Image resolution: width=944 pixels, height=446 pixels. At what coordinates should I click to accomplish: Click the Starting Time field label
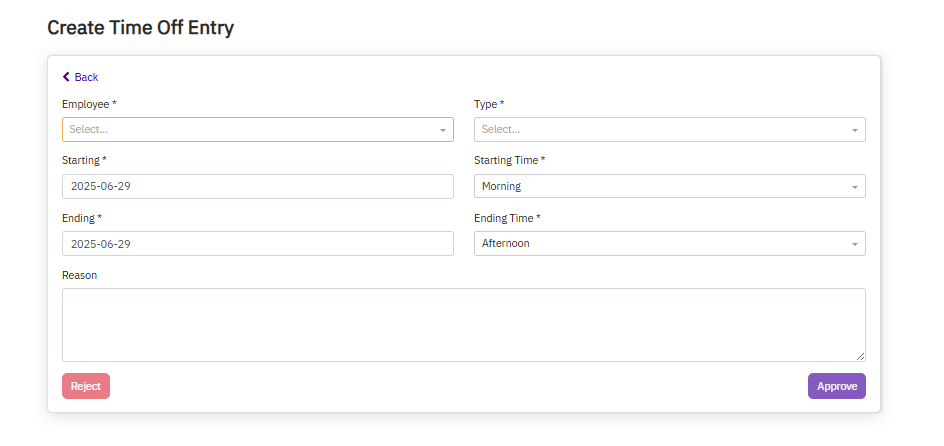pyautogui.click(x=509, y=160)
